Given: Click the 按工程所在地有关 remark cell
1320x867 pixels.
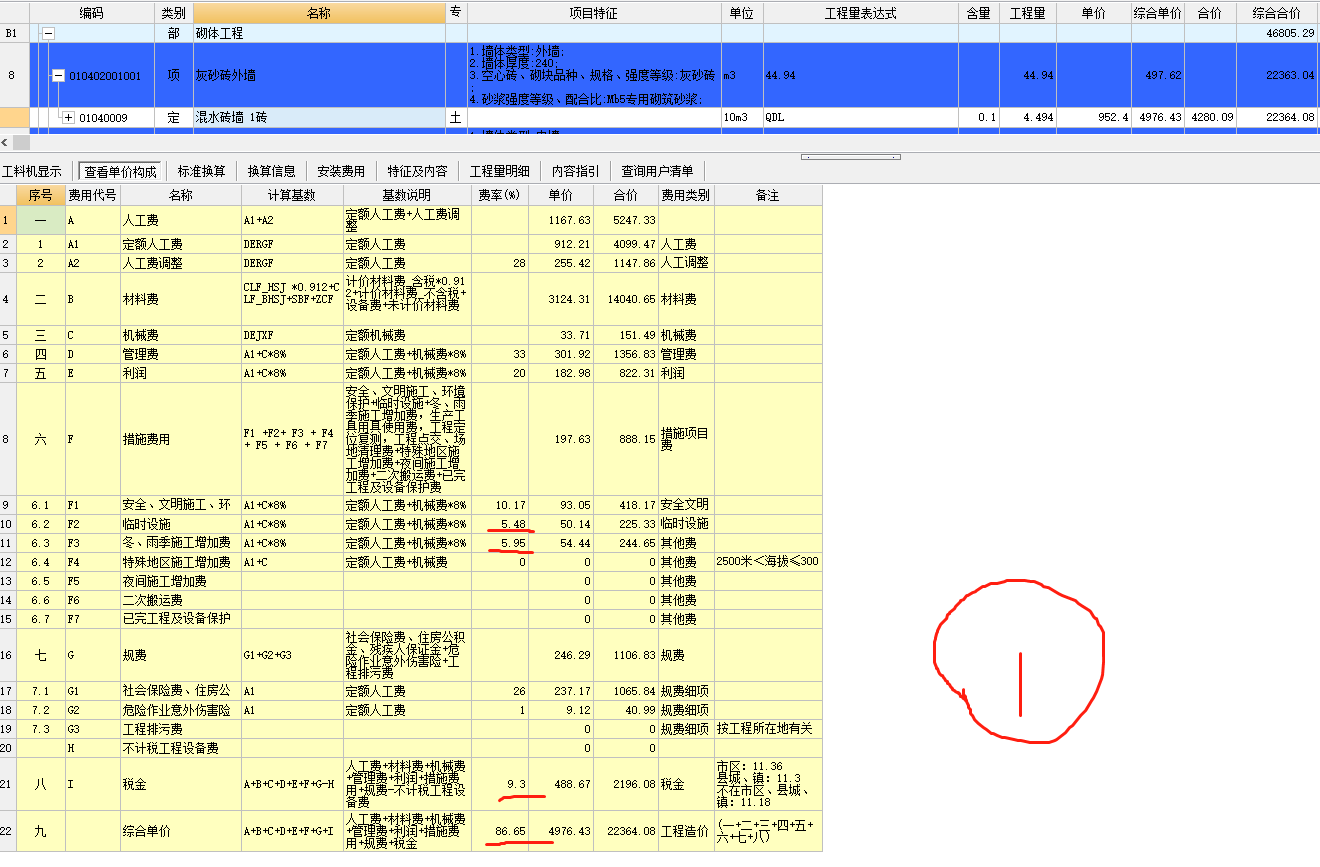Looking at the screenshot, I should coord(768,729).
